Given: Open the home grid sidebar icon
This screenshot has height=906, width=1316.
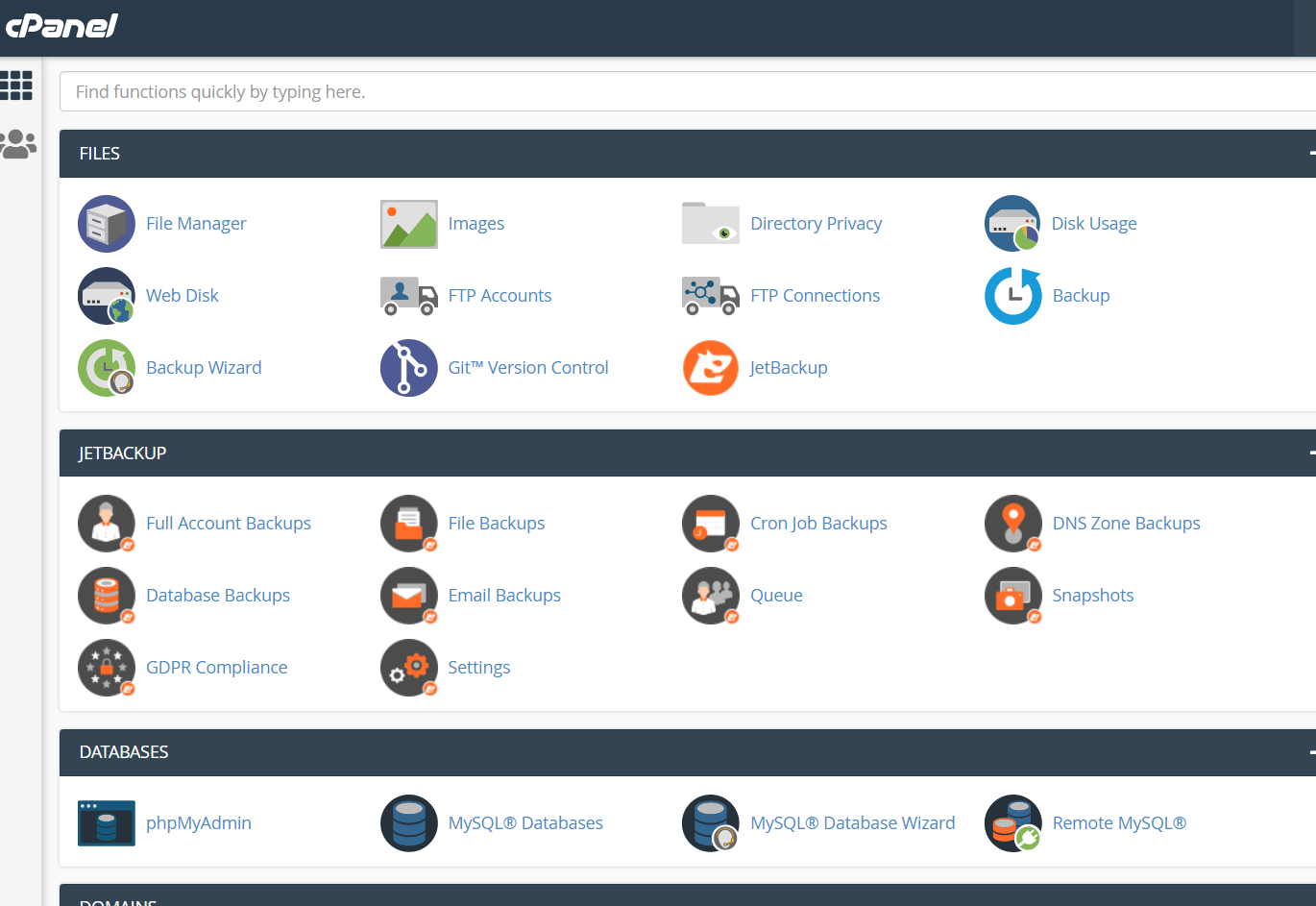Looking at the screenshot, I should pyautogui.click(x=16, y=86).
